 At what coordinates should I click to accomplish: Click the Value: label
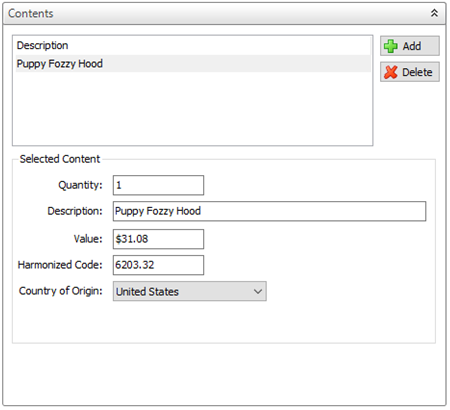(88, 239)
